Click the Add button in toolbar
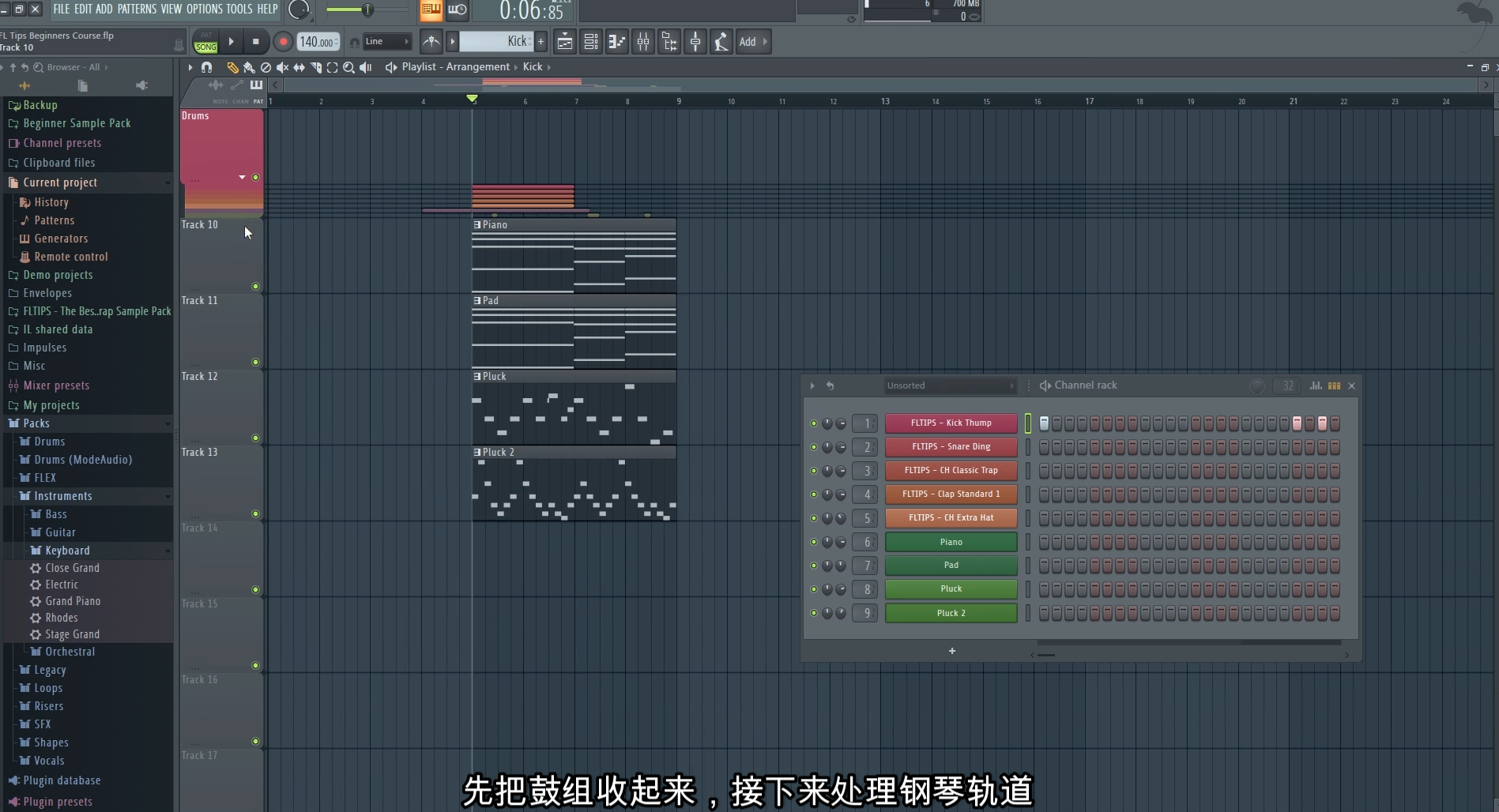 (748, 42)
